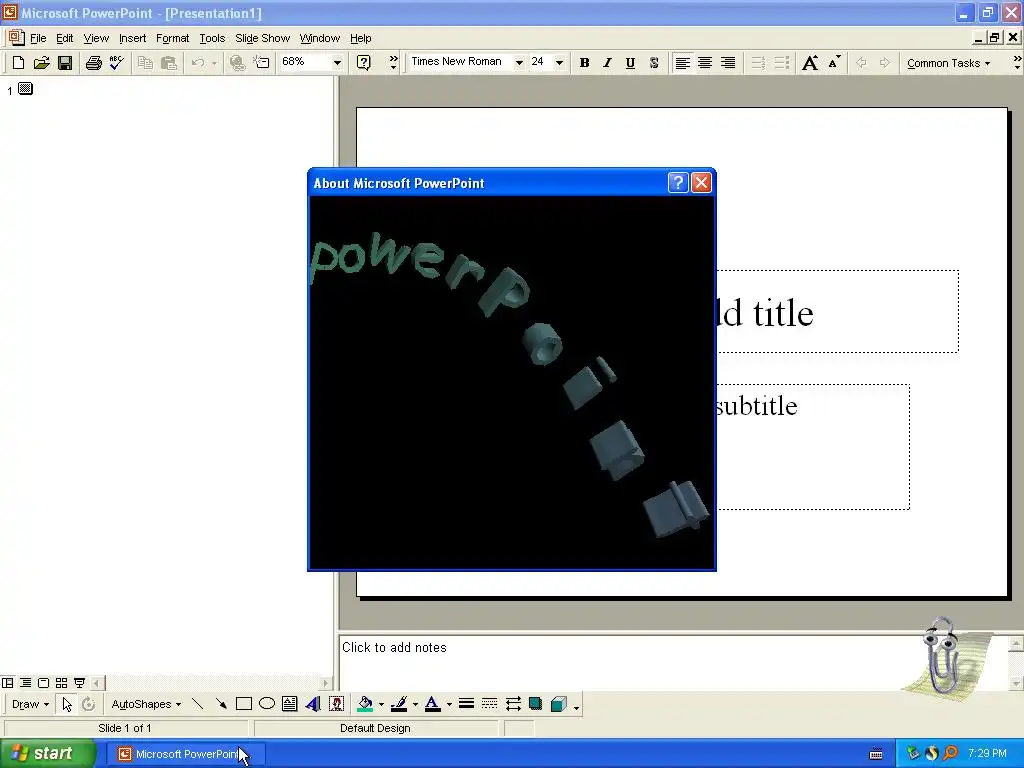The image size is (1024, 768).
Task: Center align the text
Action: point(705,63)
